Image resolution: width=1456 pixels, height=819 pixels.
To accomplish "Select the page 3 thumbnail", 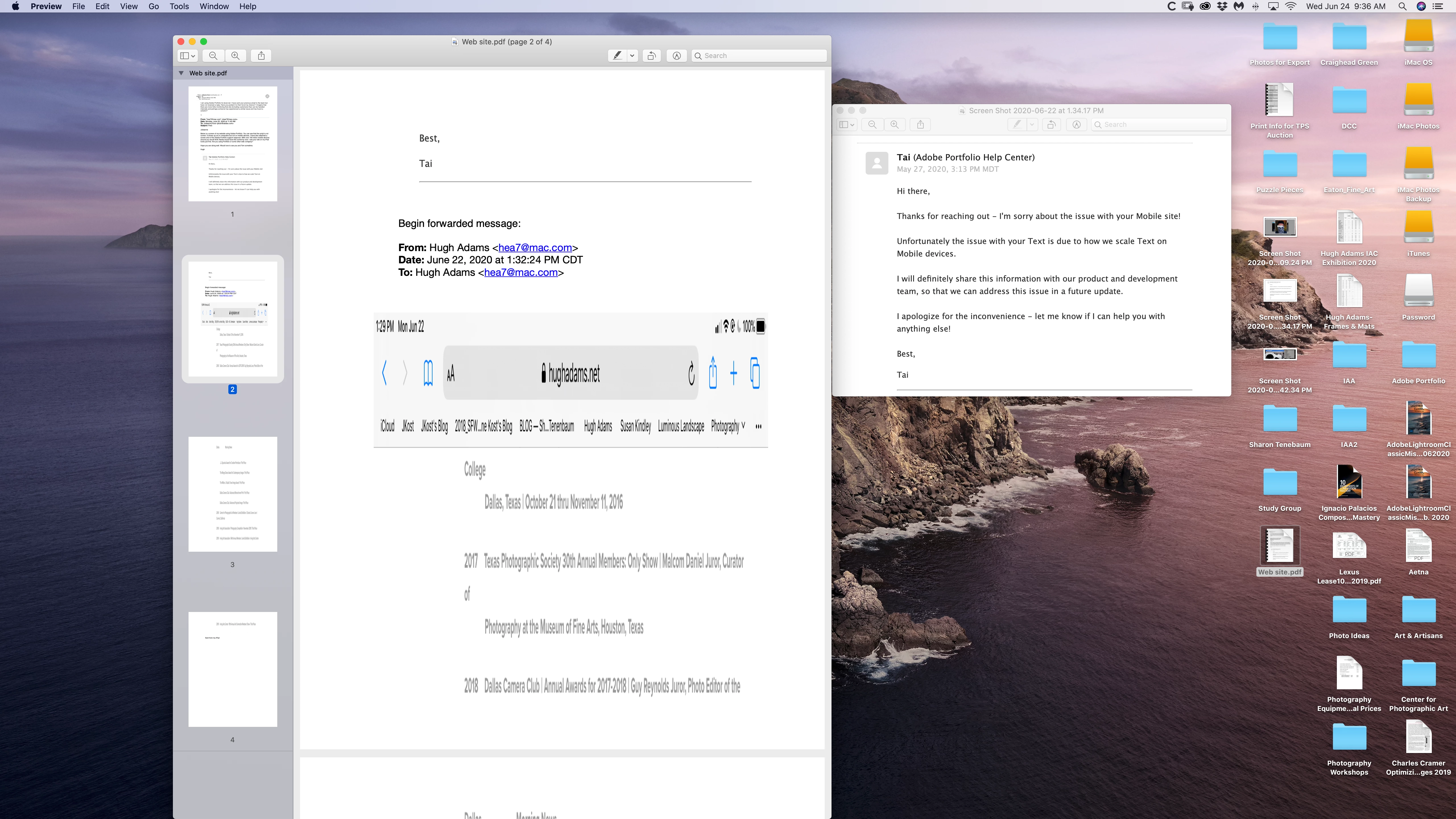I will coord(232,493).
